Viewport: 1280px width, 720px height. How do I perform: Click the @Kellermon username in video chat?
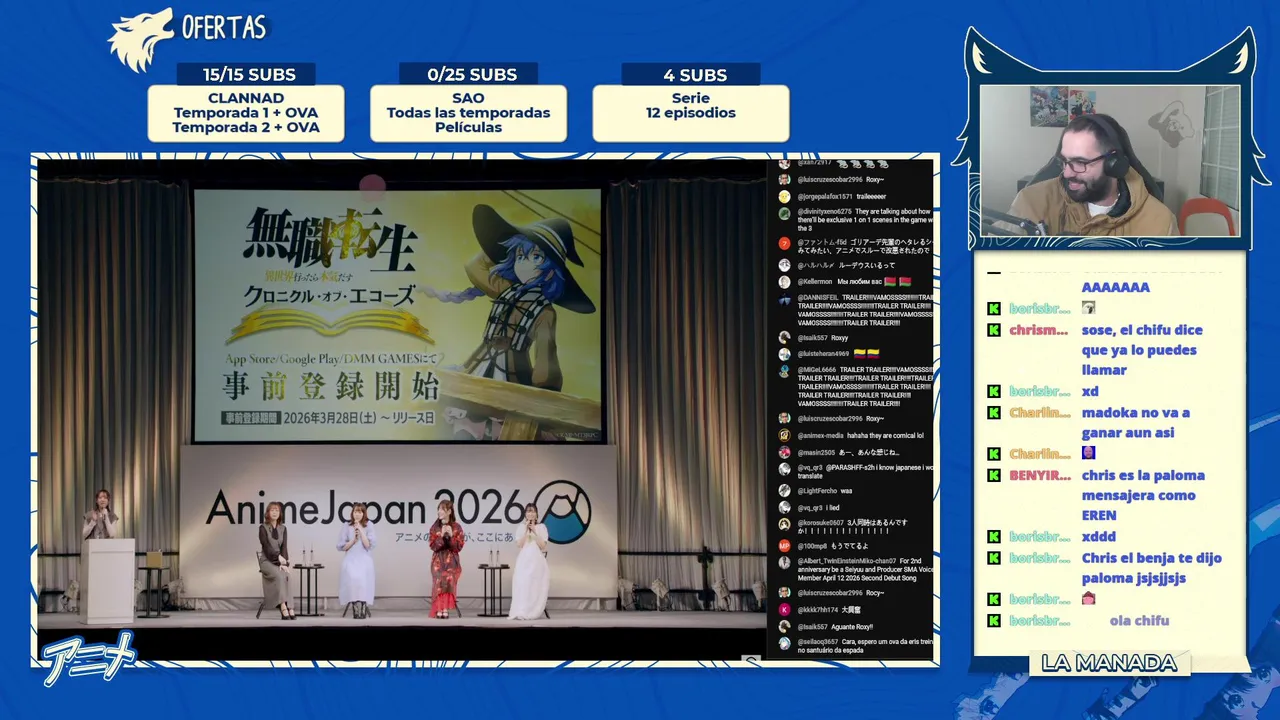pos(815,282)
